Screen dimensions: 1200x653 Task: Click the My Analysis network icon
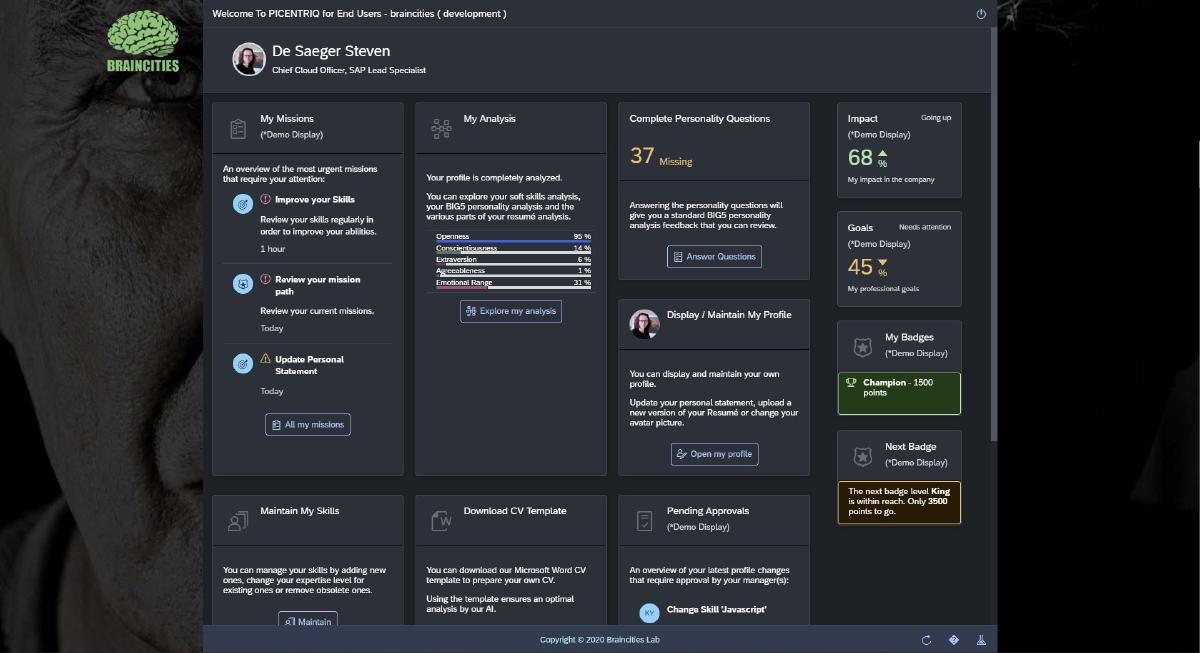pyautogui.click(x=441, y=128)
